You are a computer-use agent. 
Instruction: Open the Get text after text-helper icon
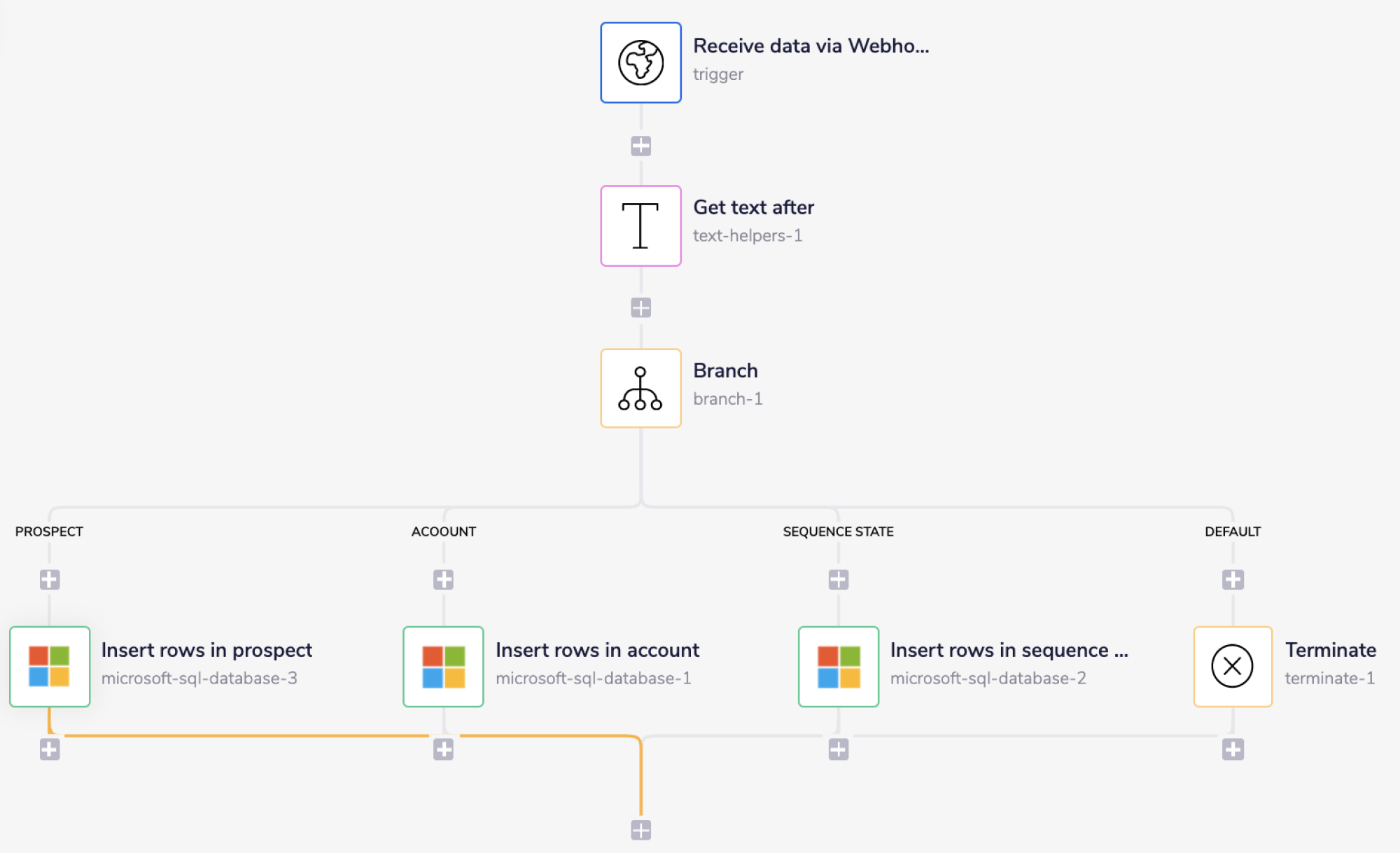pos(640,225)
